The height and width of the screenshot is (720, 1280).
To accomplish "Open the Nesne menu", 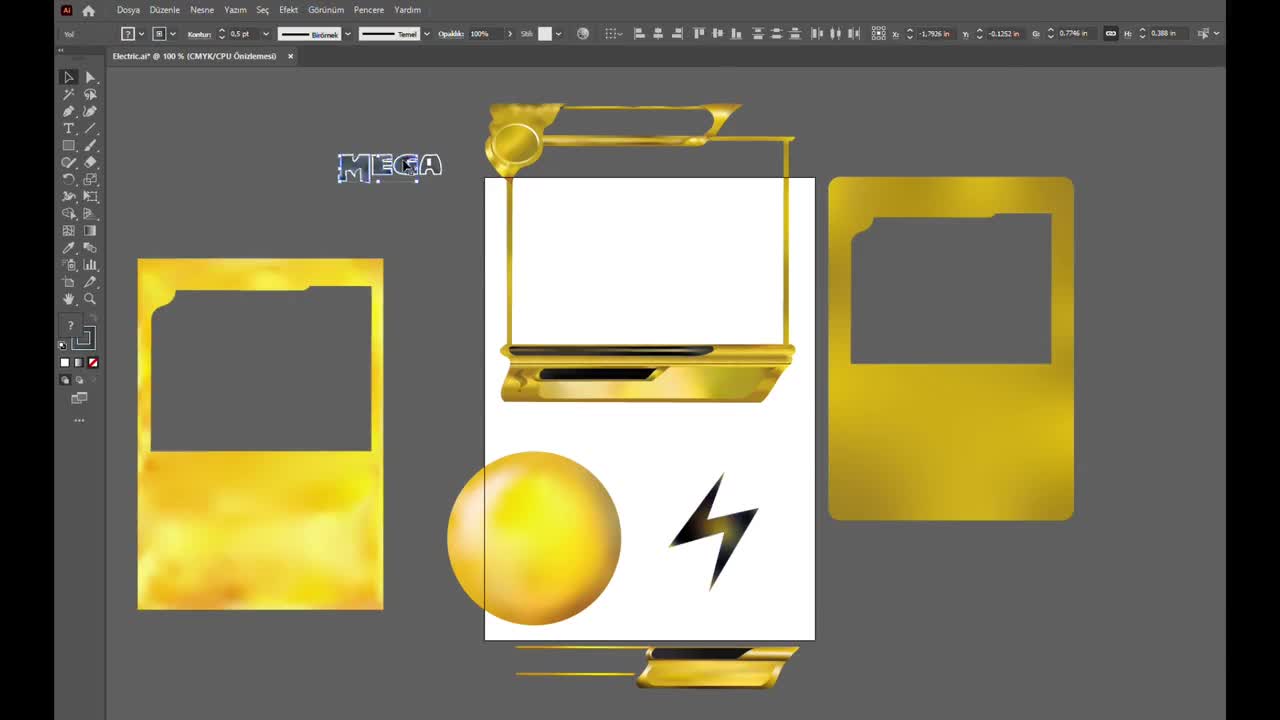I will pos(202,10).
